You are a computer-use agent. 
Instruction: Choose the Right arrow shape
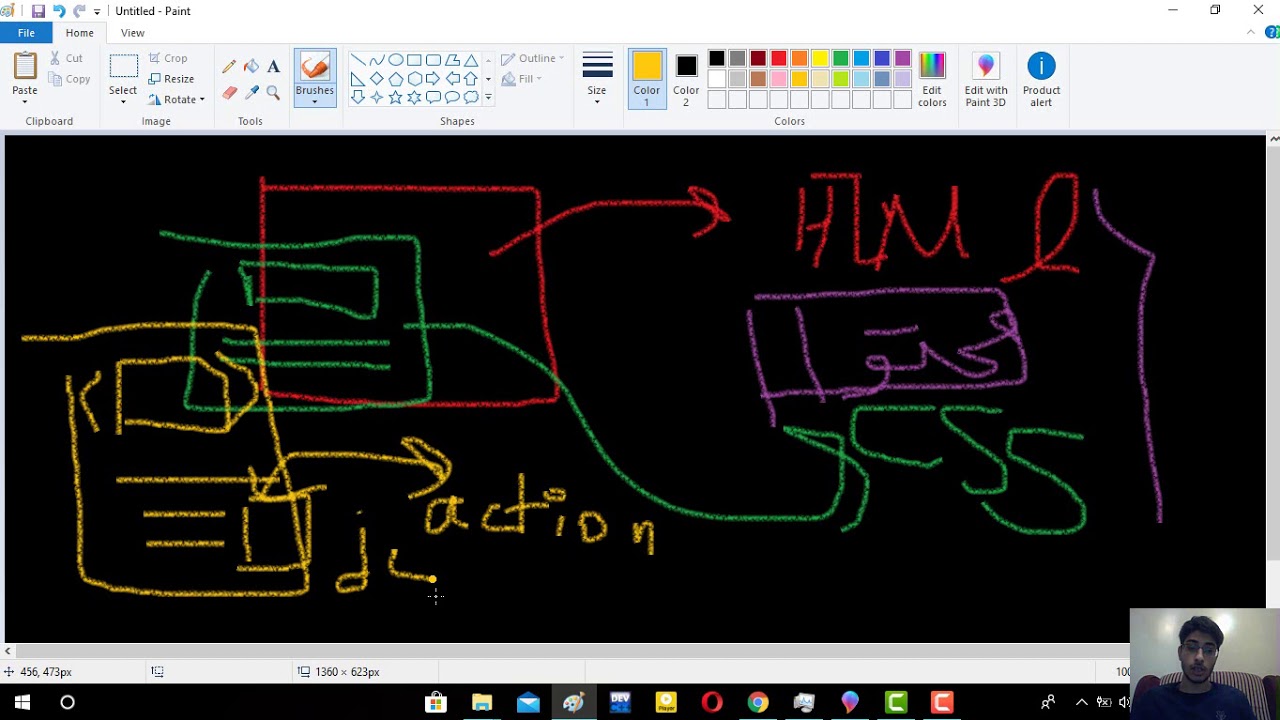click(x=433, y=79)
